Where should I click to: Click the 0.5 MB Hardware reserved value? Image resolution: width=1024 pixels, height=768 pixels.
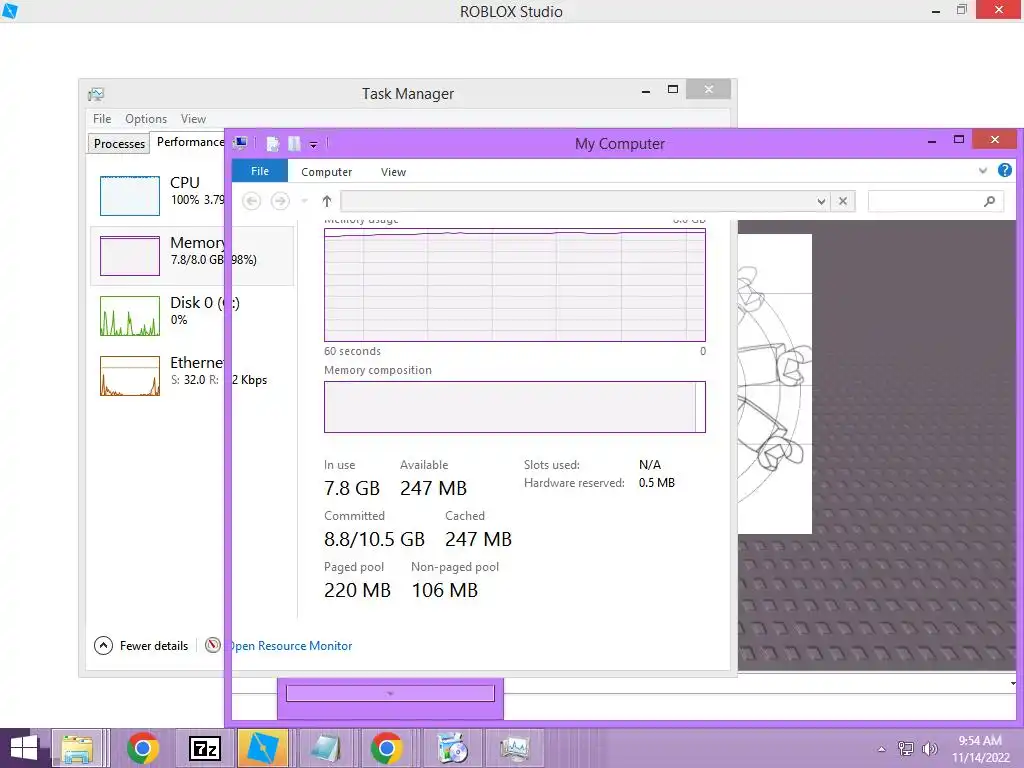656,483
